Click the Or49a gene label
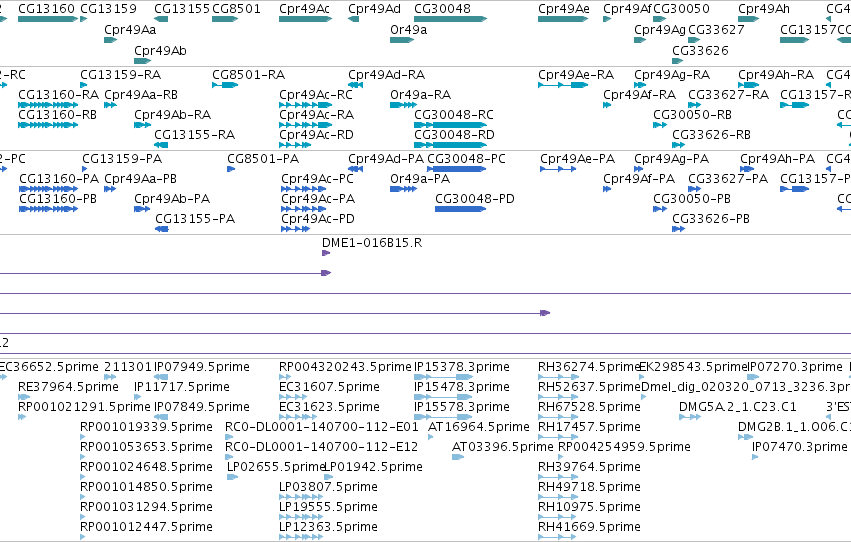851x542 pixels. point(408,30)
